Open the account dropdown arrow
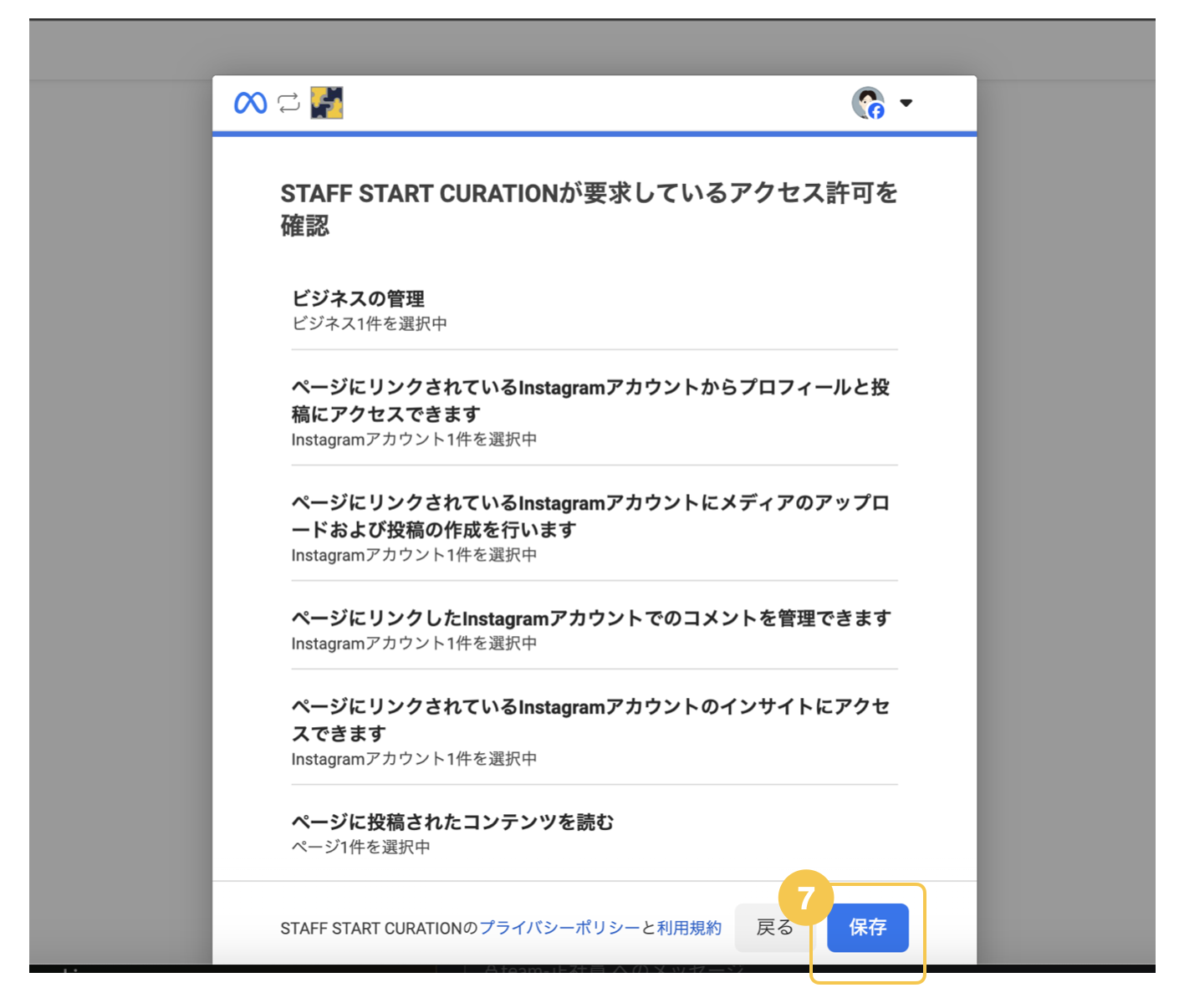This screenshot has width=1179, height=1008. coord(906,103)
